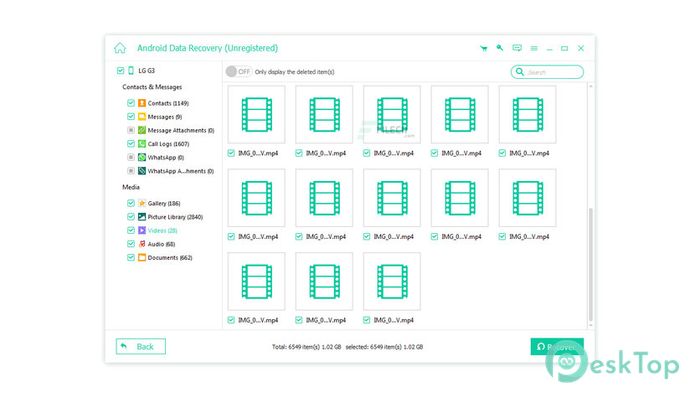The image size is (700, 400).
Task: Uncheck the Audio category checkbox
Action: [131, 244]
